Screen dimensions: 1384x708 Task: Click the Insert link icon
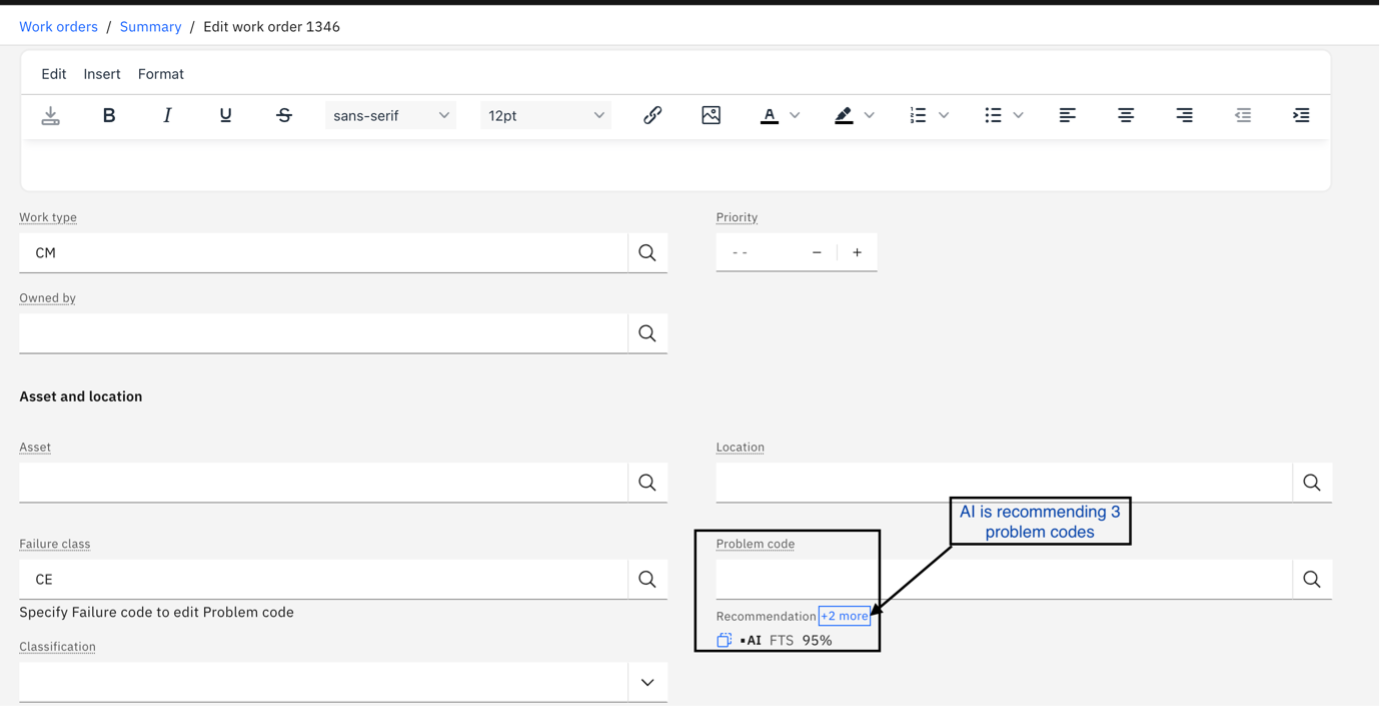(651, 115)
